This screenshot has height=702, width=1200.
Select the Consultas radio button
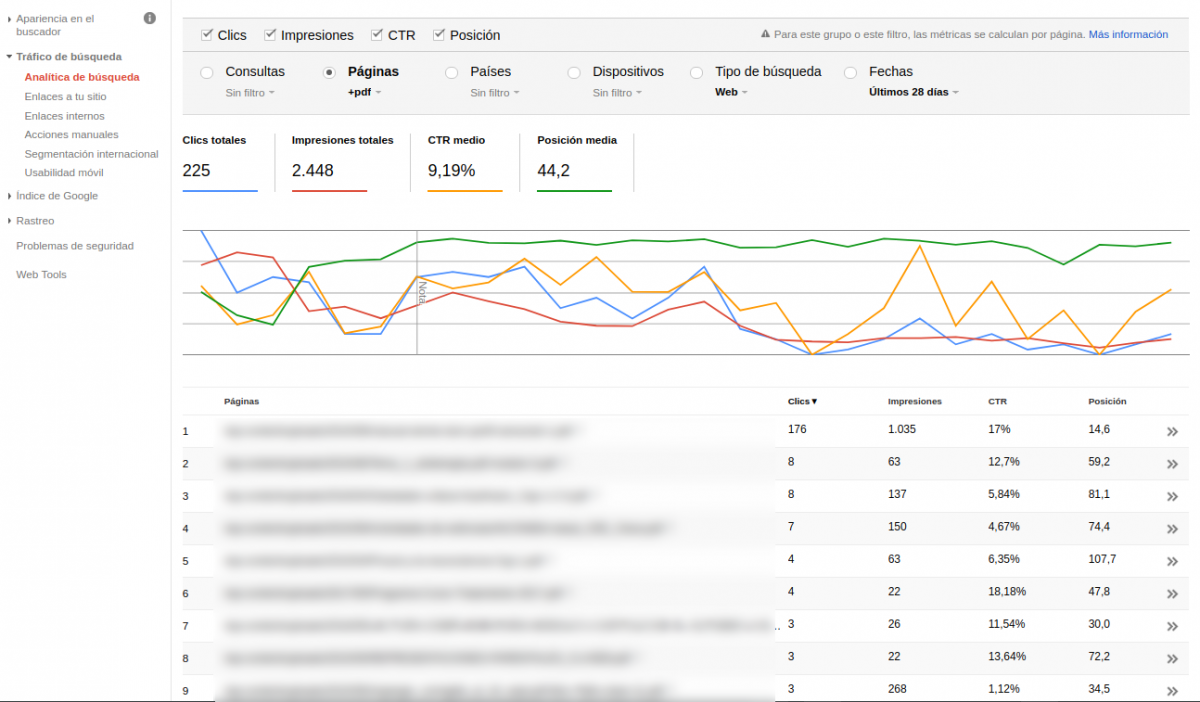[x=207, y=72]
